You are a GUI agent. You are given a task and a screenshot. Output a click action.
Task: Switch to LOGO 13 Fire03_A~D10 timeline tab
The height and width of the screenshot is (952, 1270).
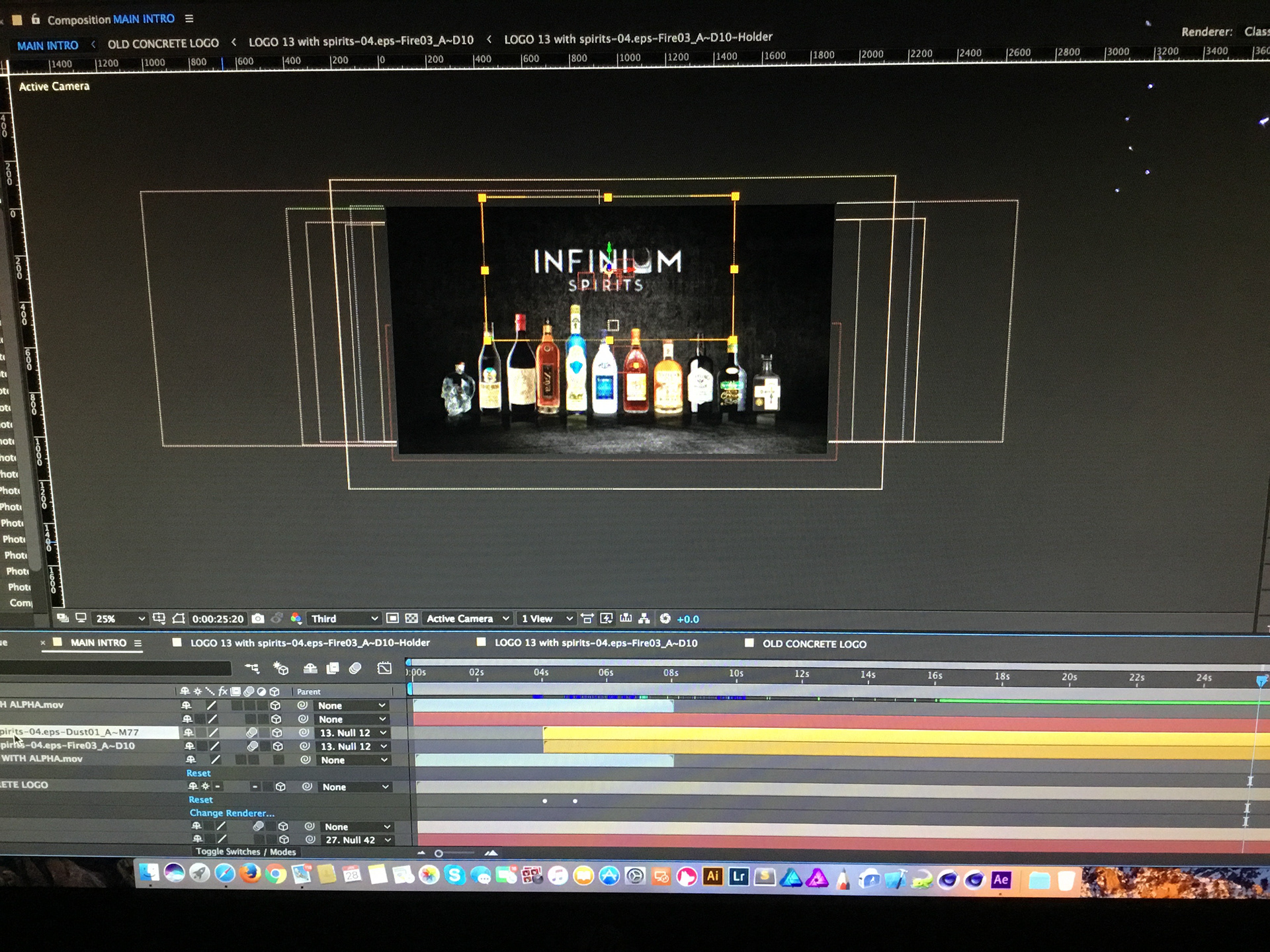[x=596, y=643]
